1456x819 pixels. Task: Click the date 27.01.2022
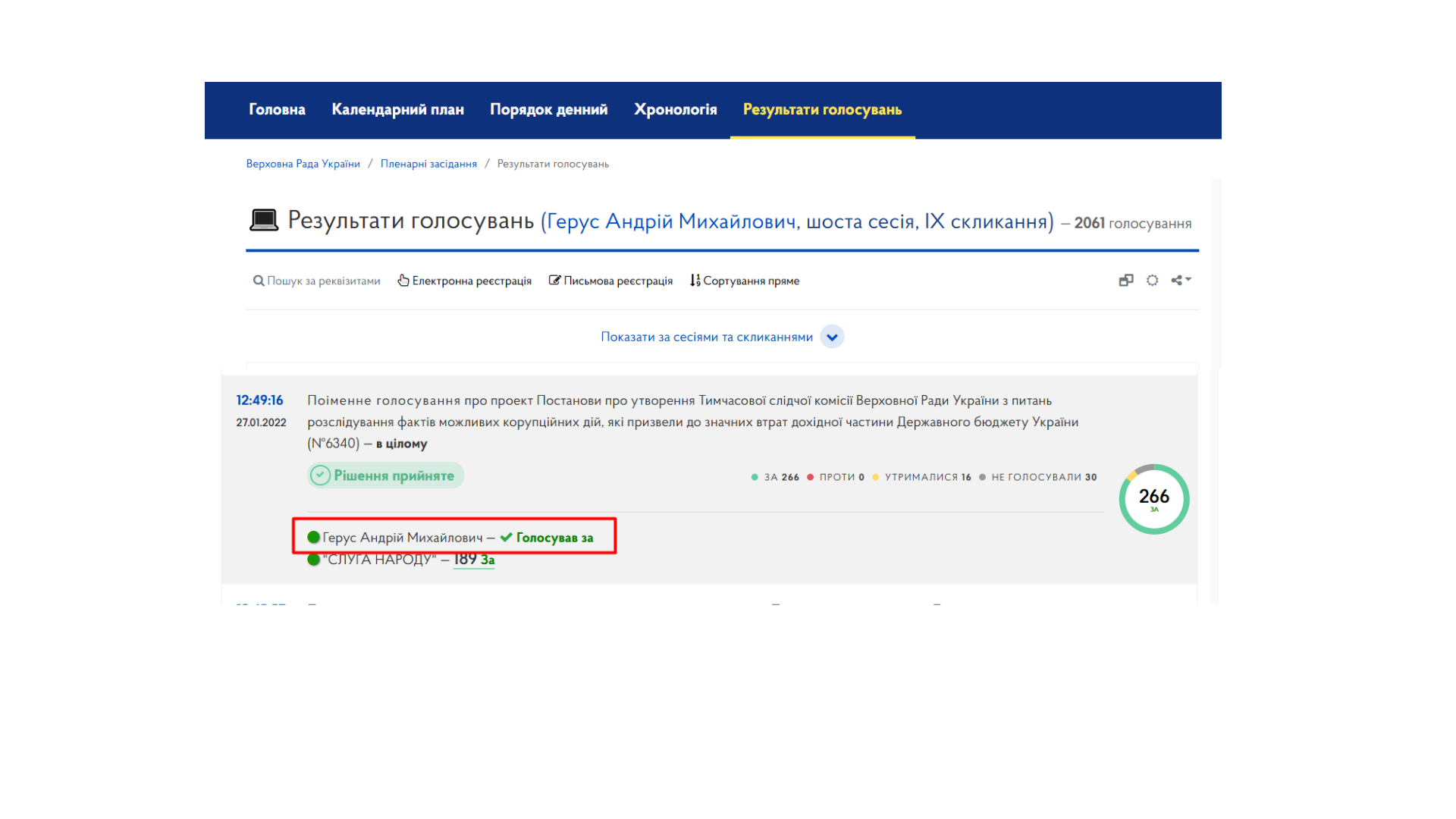(261, 422)
